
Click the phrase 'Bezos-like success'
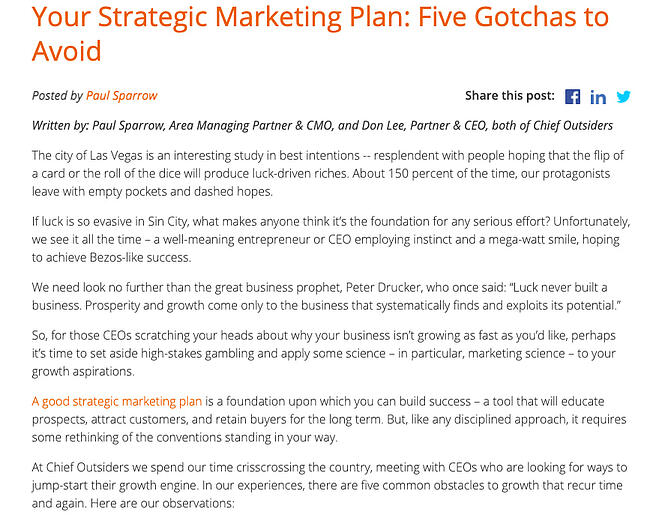[x=140, y=257]
